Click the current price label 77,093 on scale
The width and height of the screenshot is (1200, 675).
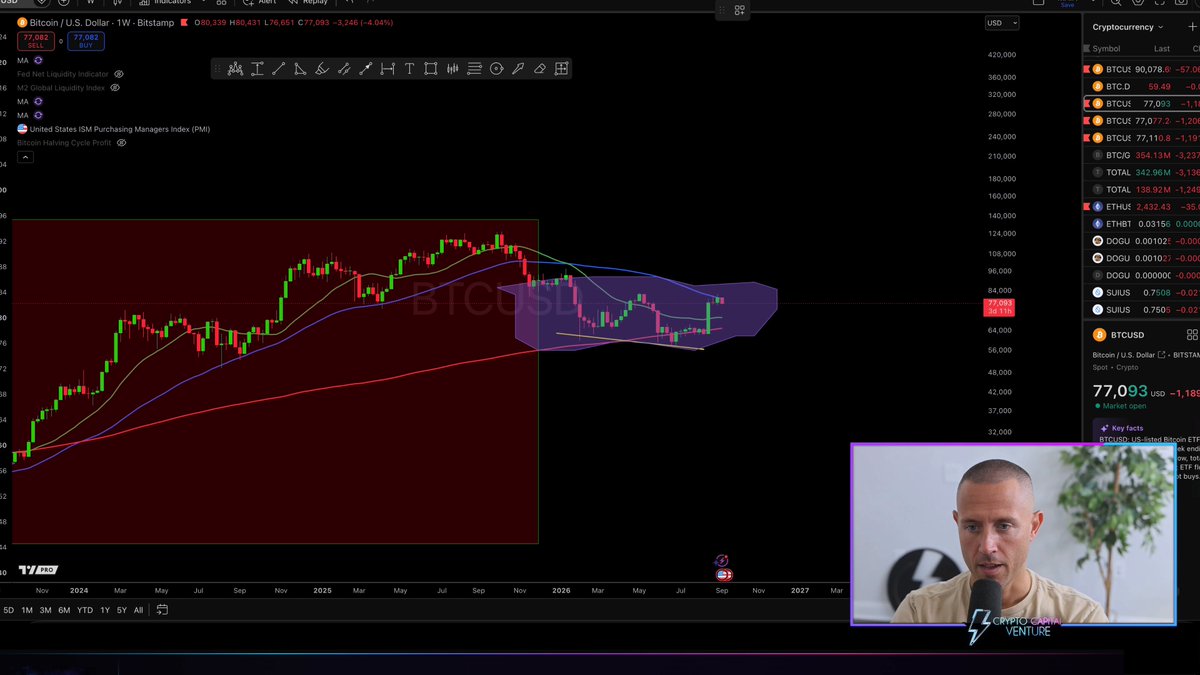[x=999, y=306]
